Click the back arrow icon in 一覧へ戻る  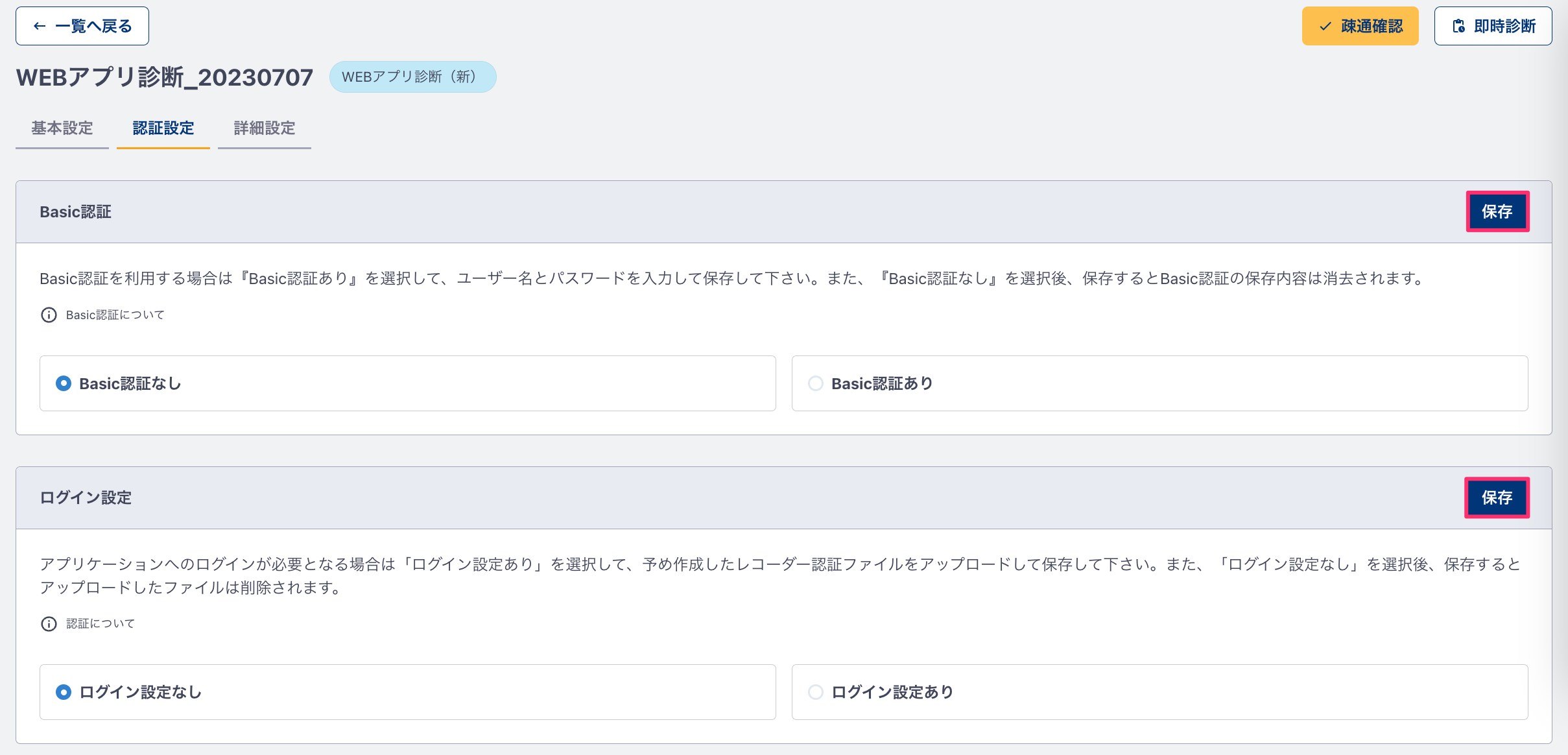tap(40, 26)
